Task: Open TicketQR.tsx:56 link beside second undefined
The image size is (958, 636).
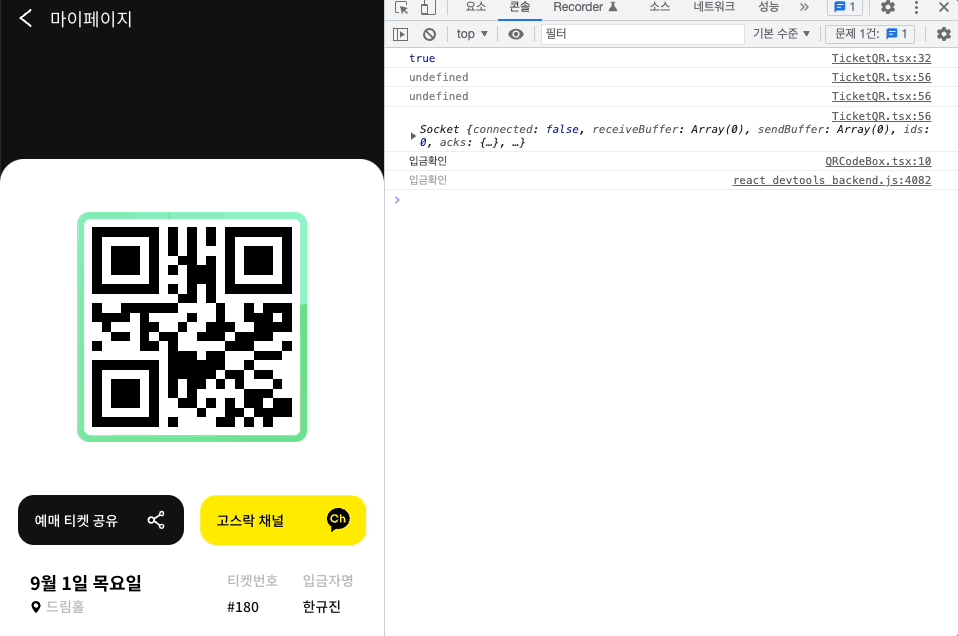Action: coord(881,96)
